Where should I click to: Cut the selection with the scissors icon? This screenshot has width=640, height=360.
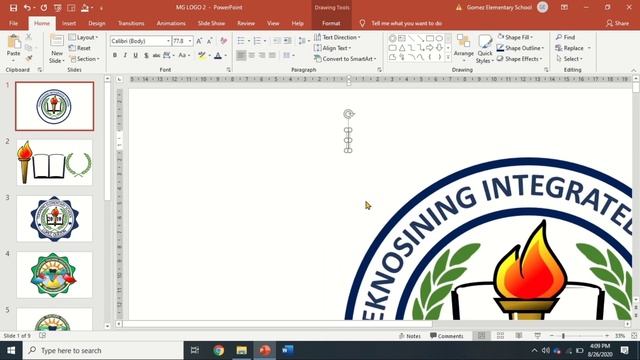click(x=29, y=37)
